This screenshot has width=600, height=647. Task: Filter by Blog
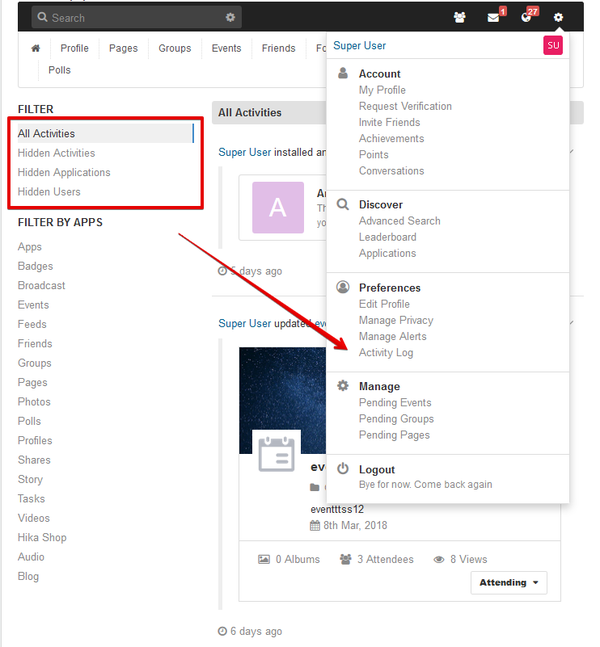(28, 576)
